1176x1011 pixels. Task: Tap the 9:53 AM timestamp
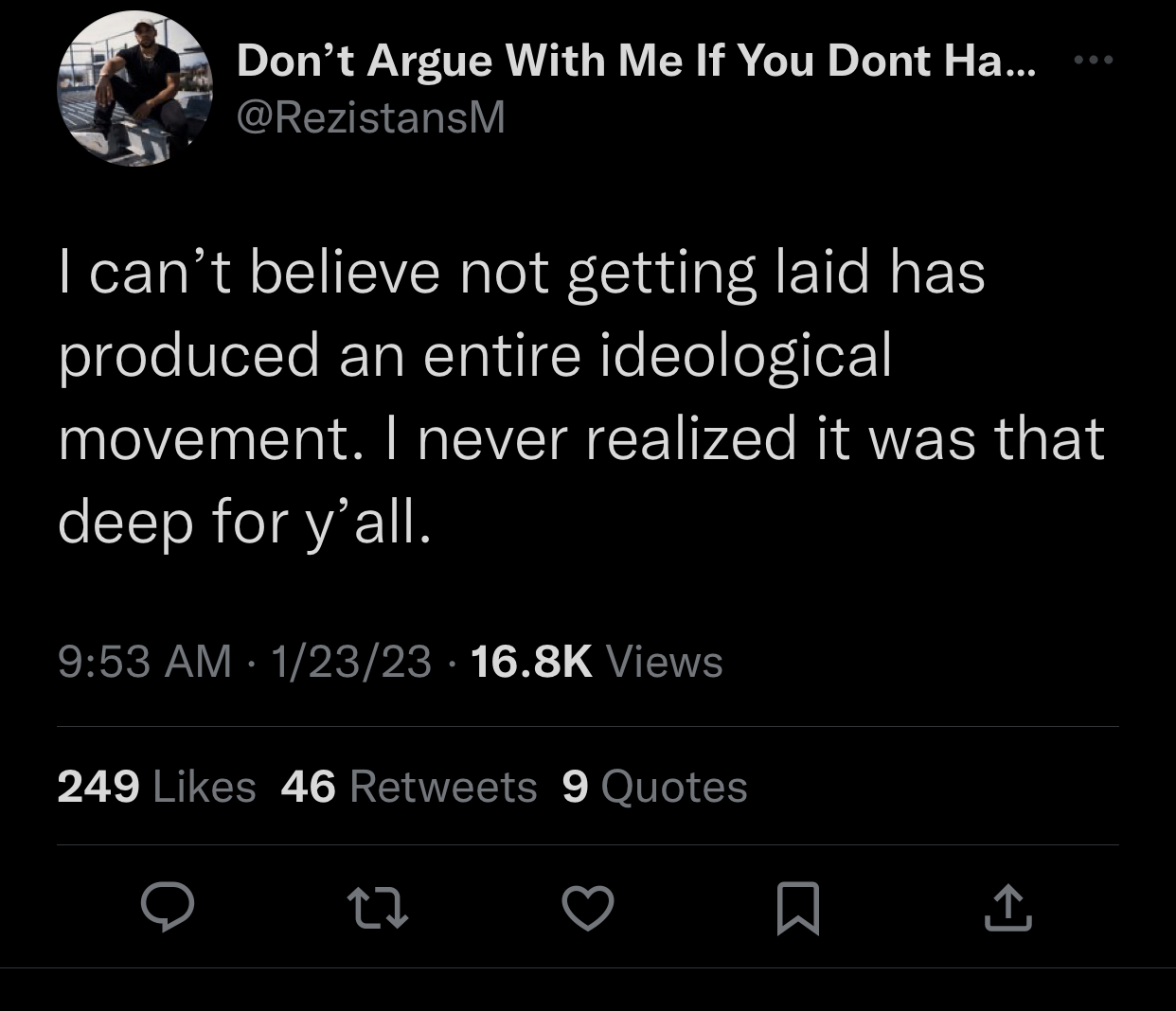(145, 661)
